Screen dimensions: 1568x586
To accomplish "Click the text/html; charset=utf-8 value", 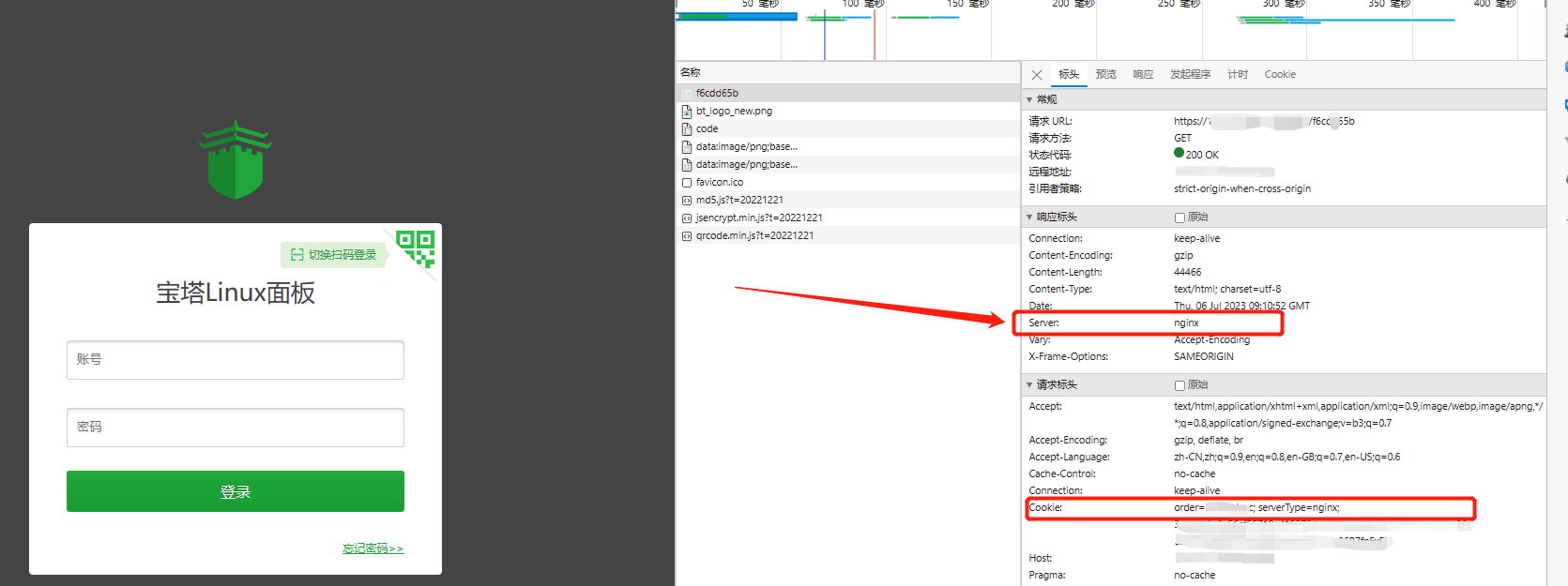I will pos(1227,289).
